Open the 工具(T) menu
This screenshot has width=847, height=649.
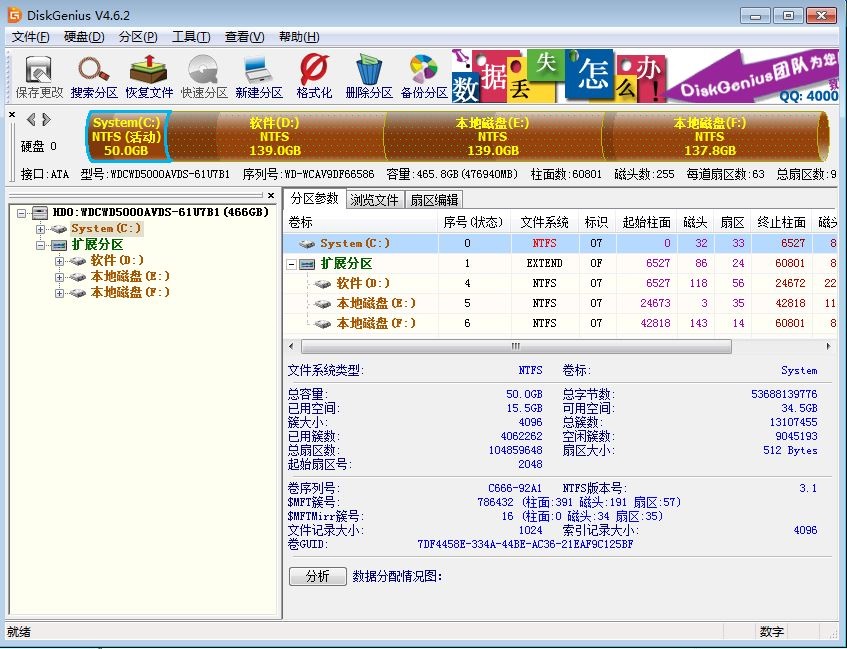coord(191,37)
